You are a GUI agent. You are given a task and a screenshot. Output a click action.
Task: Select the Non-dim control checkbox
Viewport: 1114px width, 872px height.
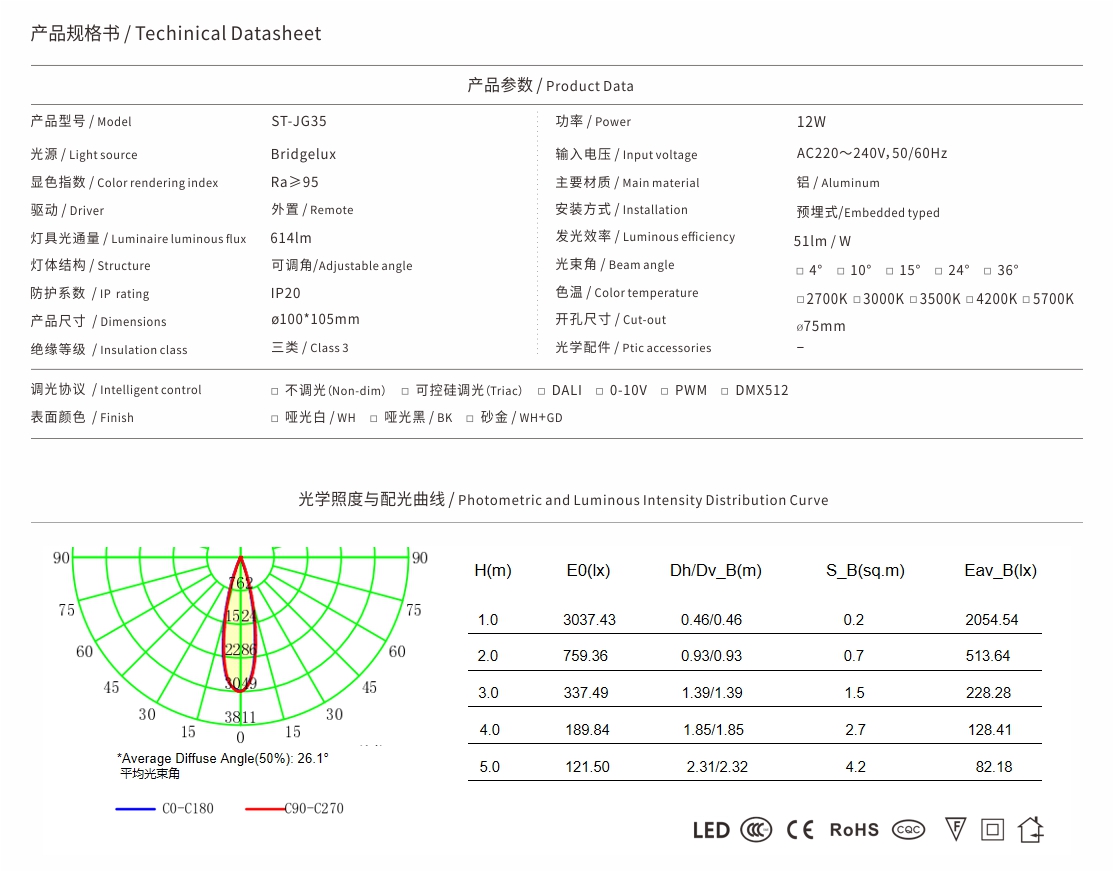pyautogui.click(x=275, y=392)
